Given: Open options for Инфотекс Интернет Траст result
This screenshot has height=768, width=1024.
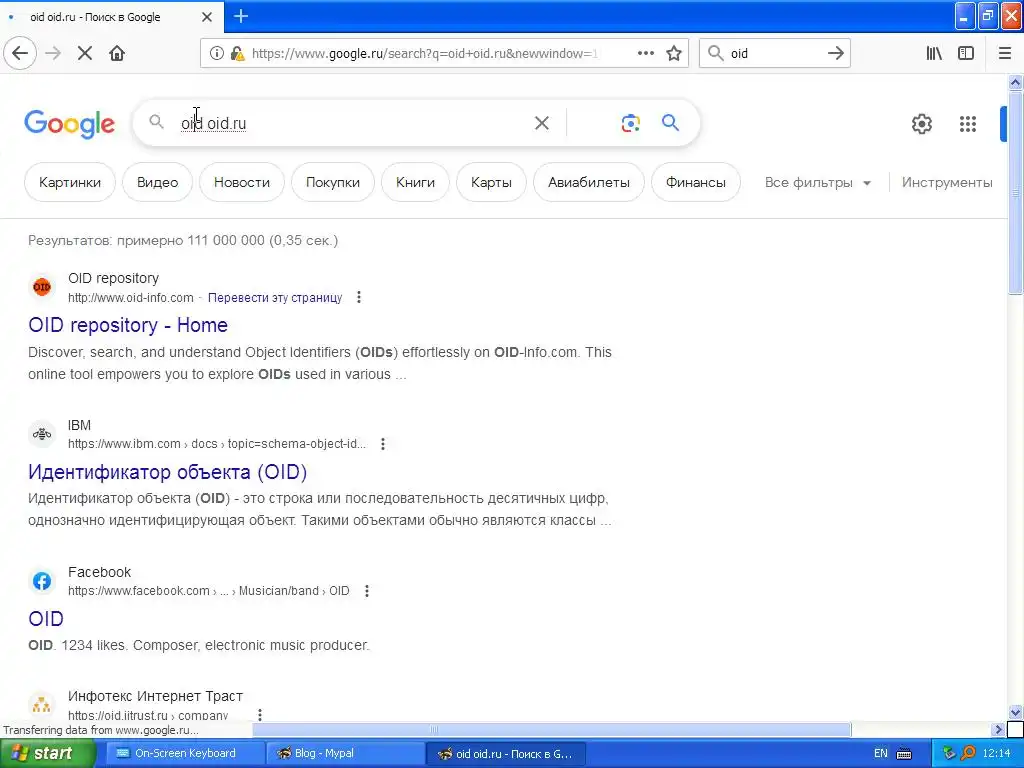Looking at the screenshot, I should pos(259,714).
